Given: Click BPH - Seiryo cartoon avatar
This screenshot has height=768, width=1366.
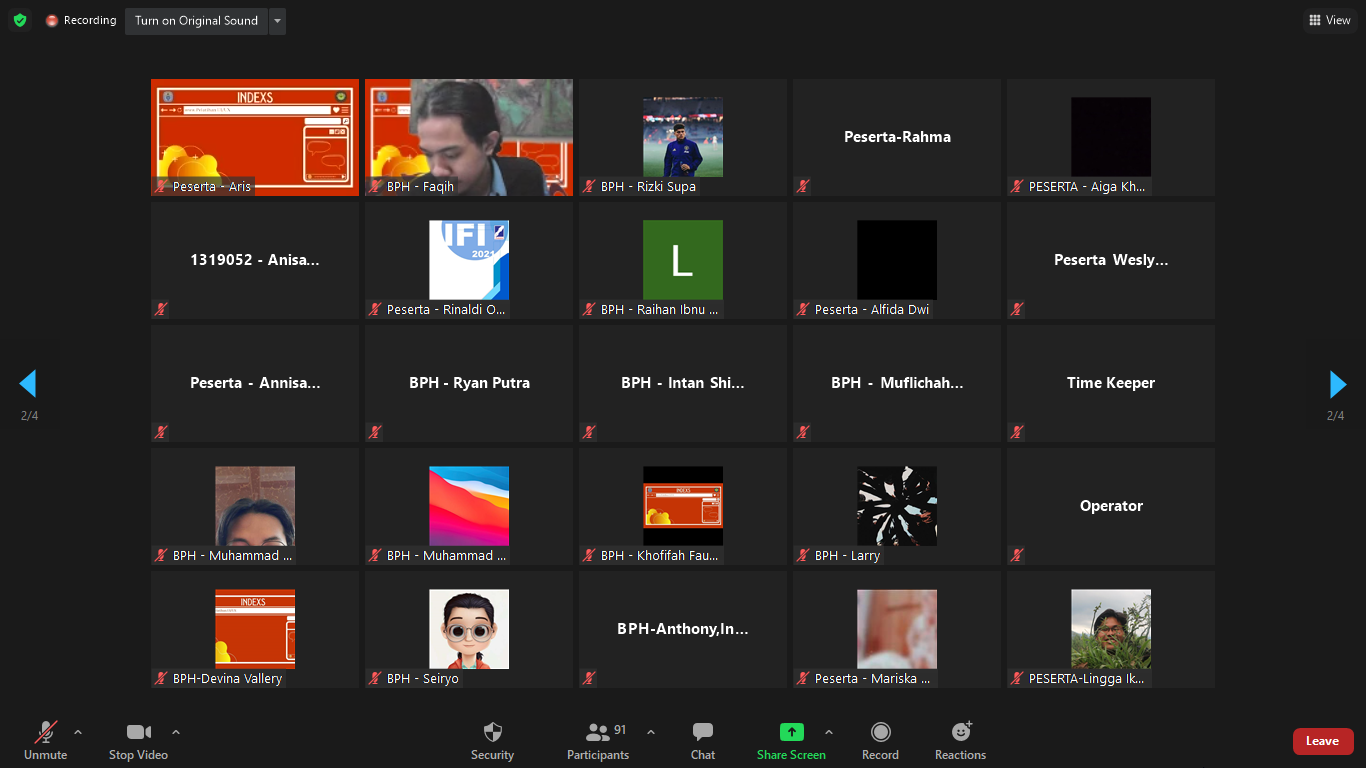Looking at the screenshot, I should [469, 629].
